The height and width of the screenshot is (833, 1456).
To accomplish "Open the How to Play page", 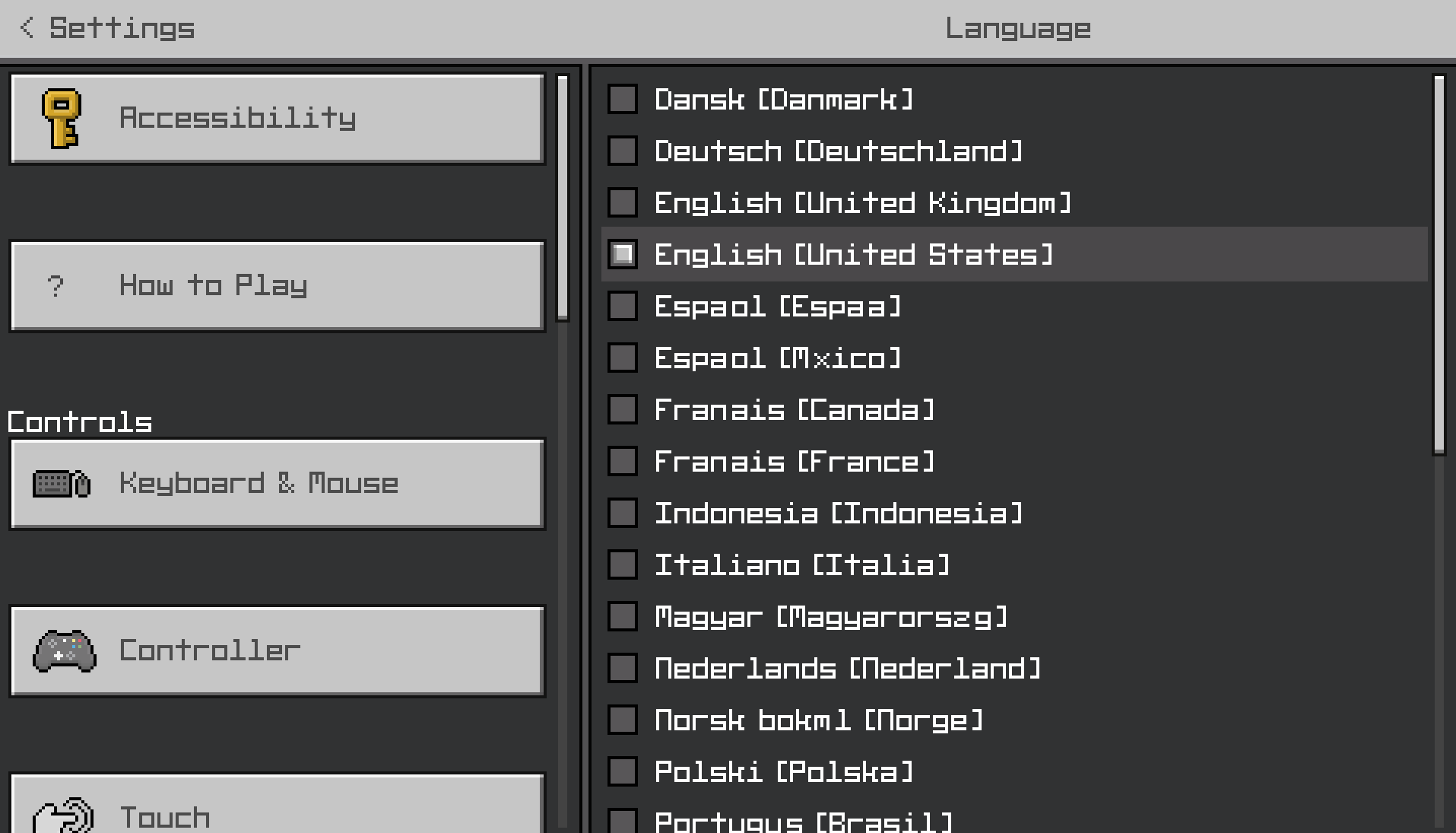I will click(x=278, y=286).
